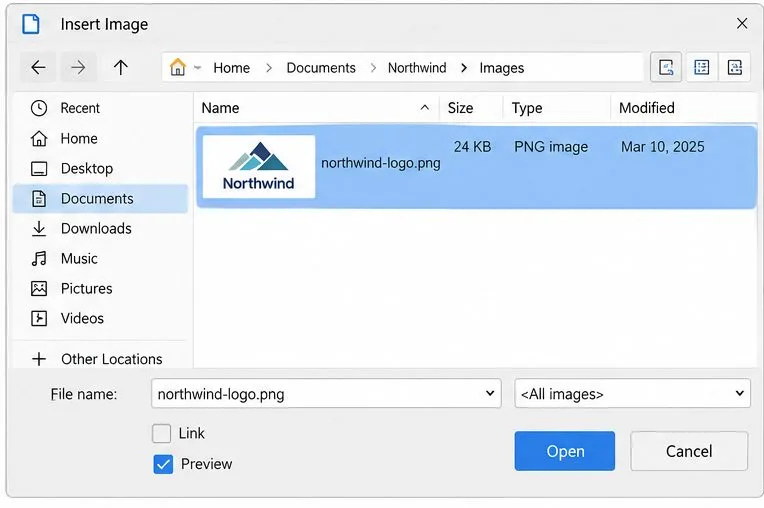Open Recent in the sidebar
Viewport: 764px width, 508px height.
point(100,108)
